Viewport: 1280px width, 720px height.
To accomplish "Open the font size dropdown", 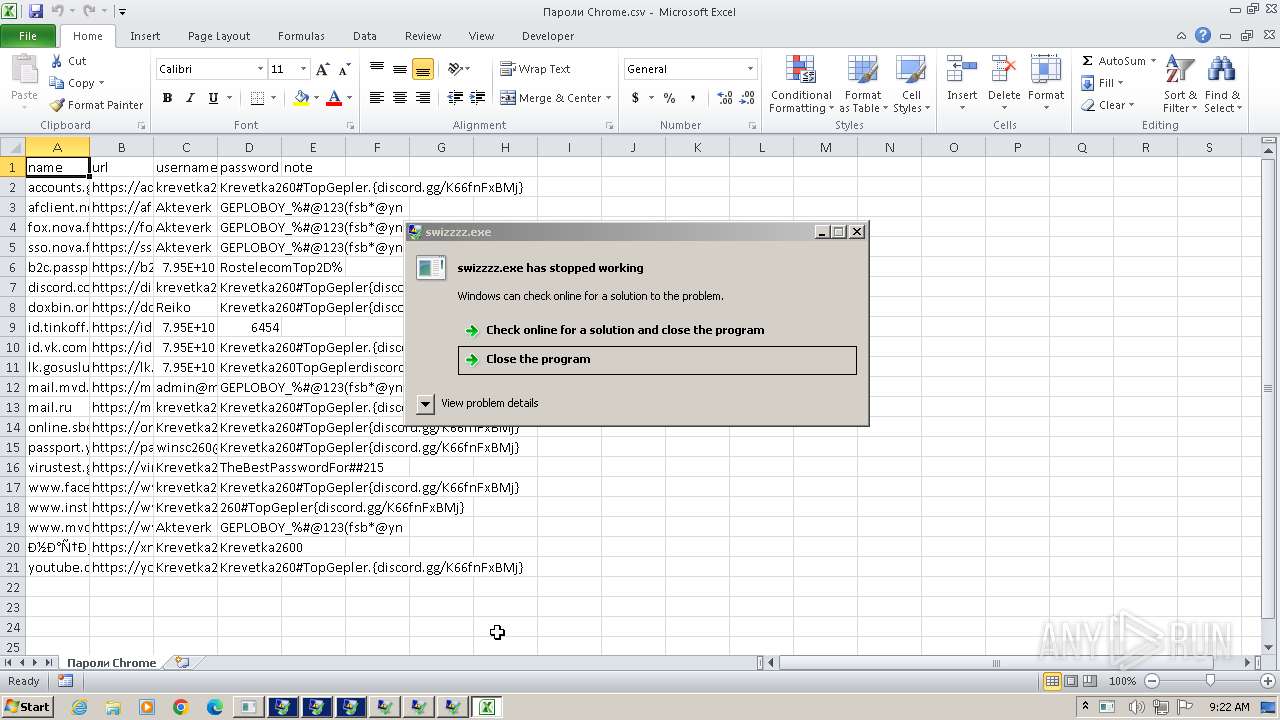I will click(x=304, y=69).
